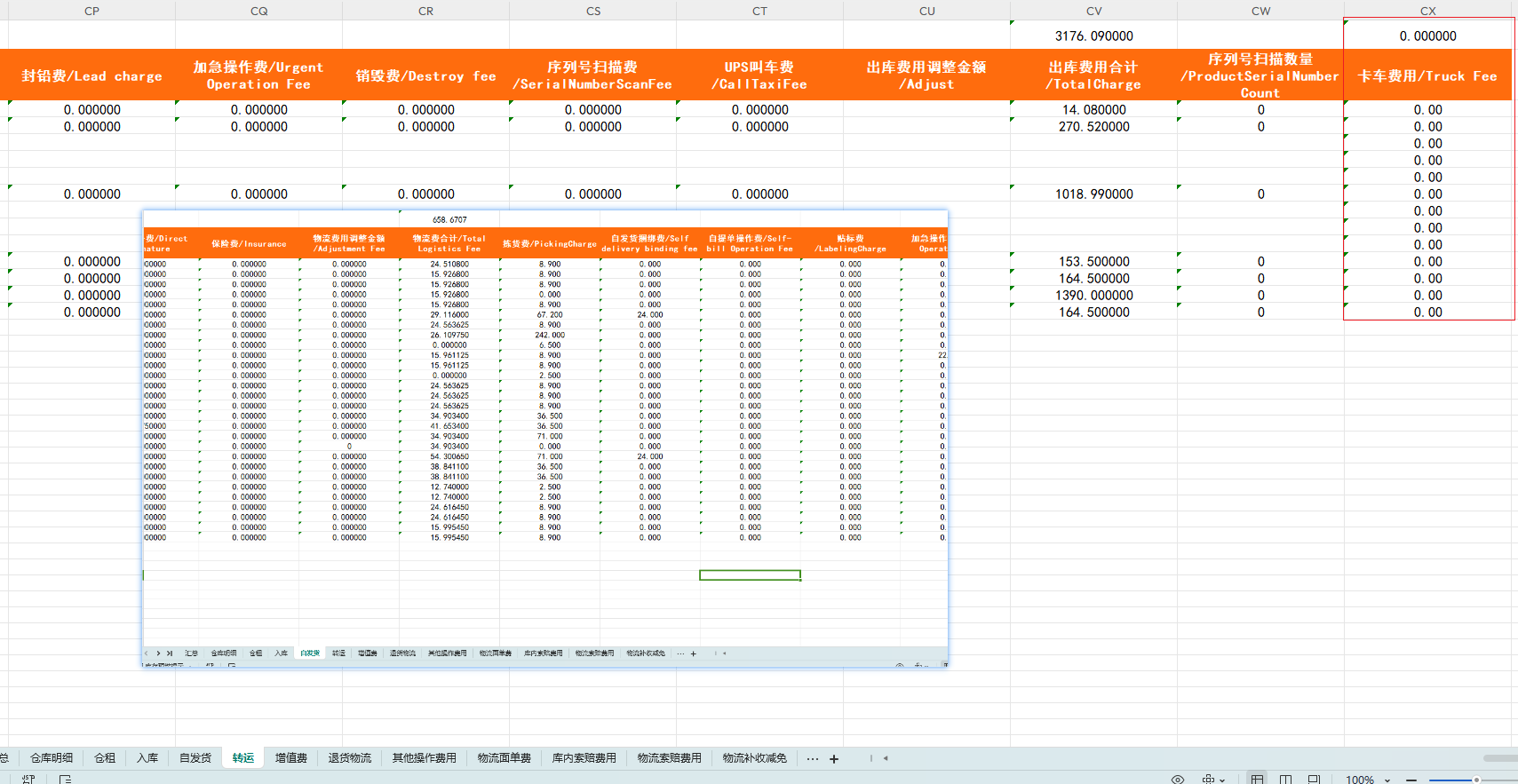This screenshot has height=784, width=1518.
Task: Open the 入库 sheet tab
Action: pos(147,758)
